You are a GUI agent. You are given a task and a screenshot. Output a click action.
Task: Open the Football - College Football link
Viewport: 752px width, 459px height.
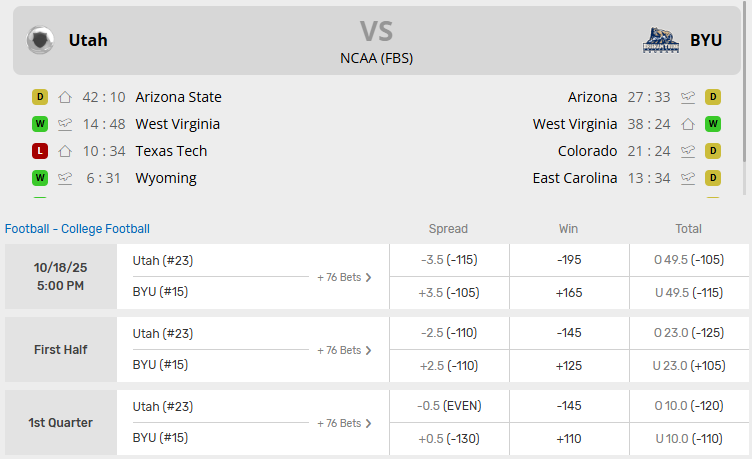click(x=77, y=229)
